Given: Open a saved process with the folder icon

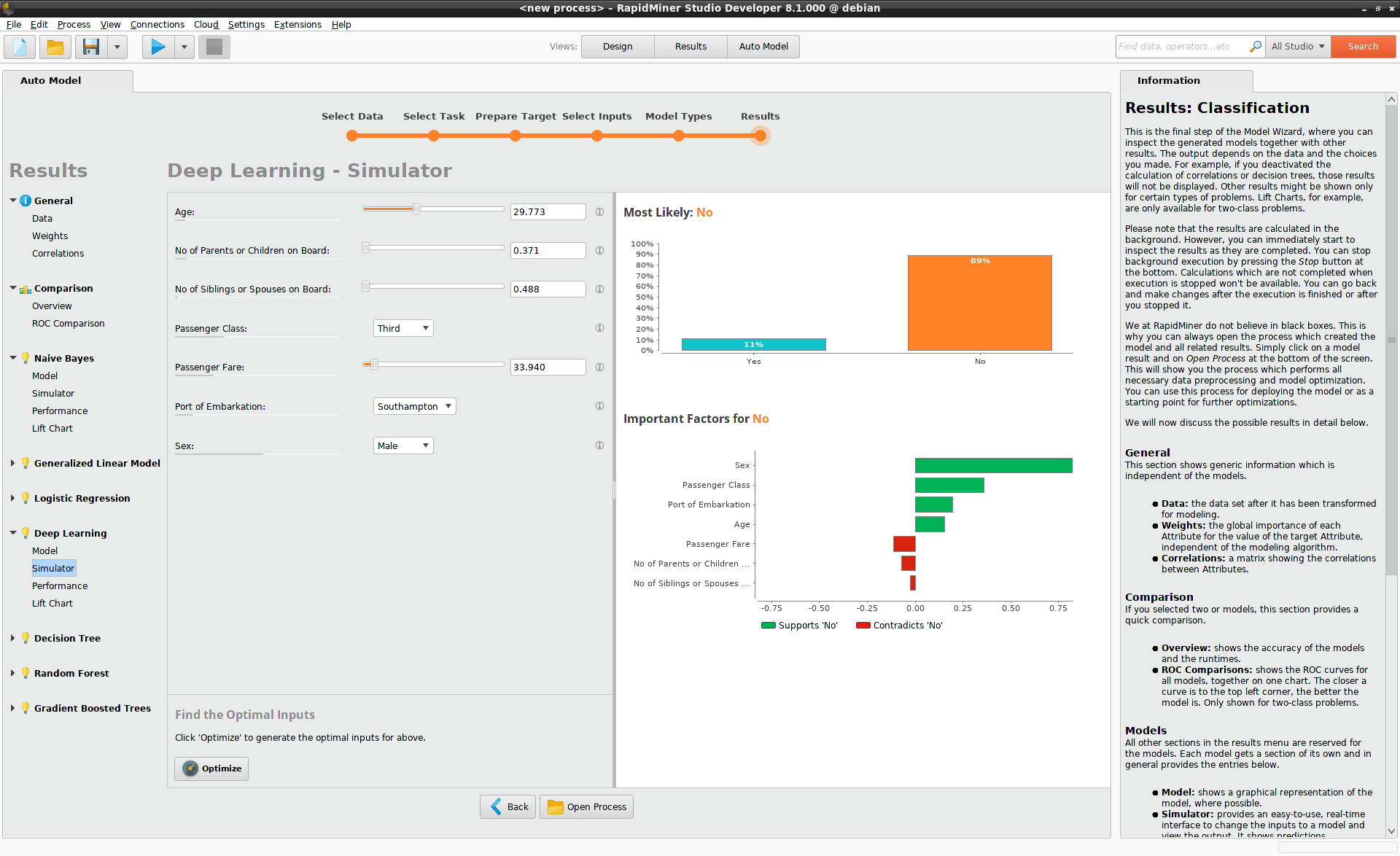Looking at the screenshot, I should 55,46.
